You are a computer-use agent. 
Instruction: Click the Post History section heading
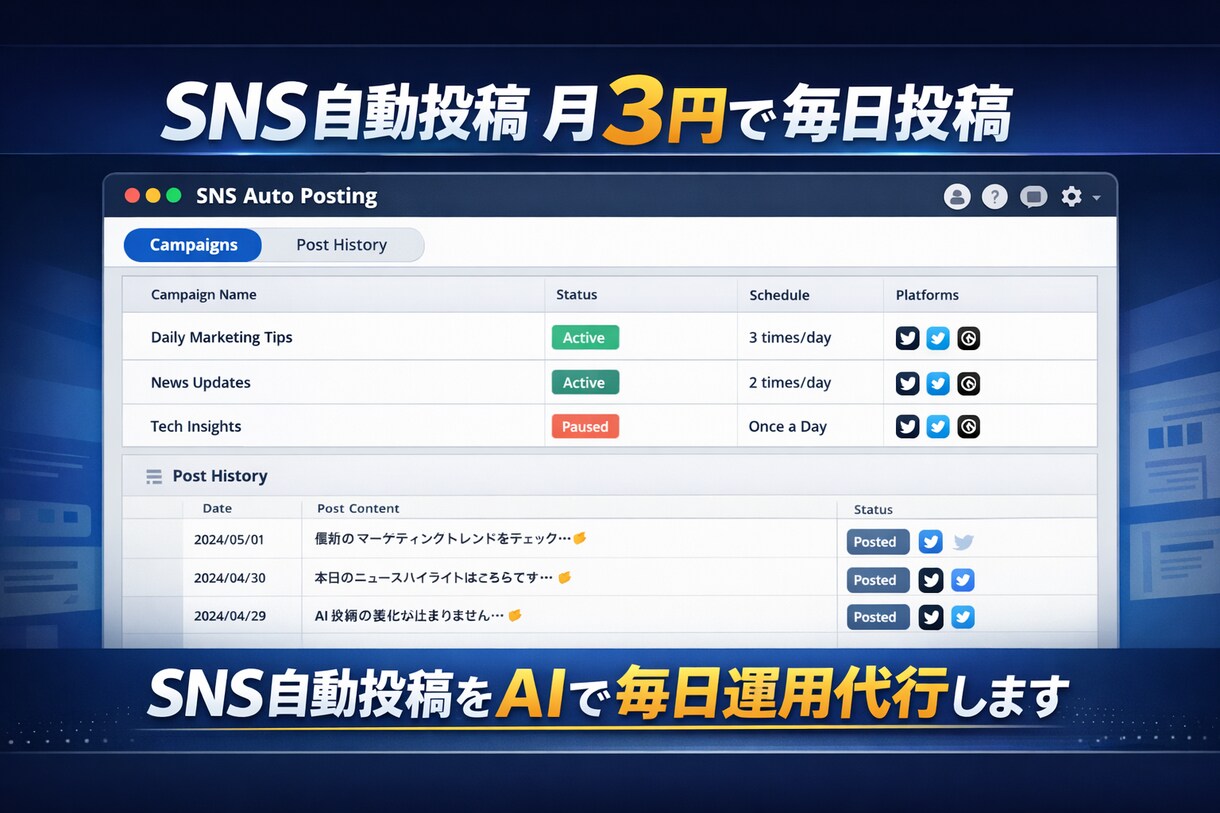tap(220, 476)
